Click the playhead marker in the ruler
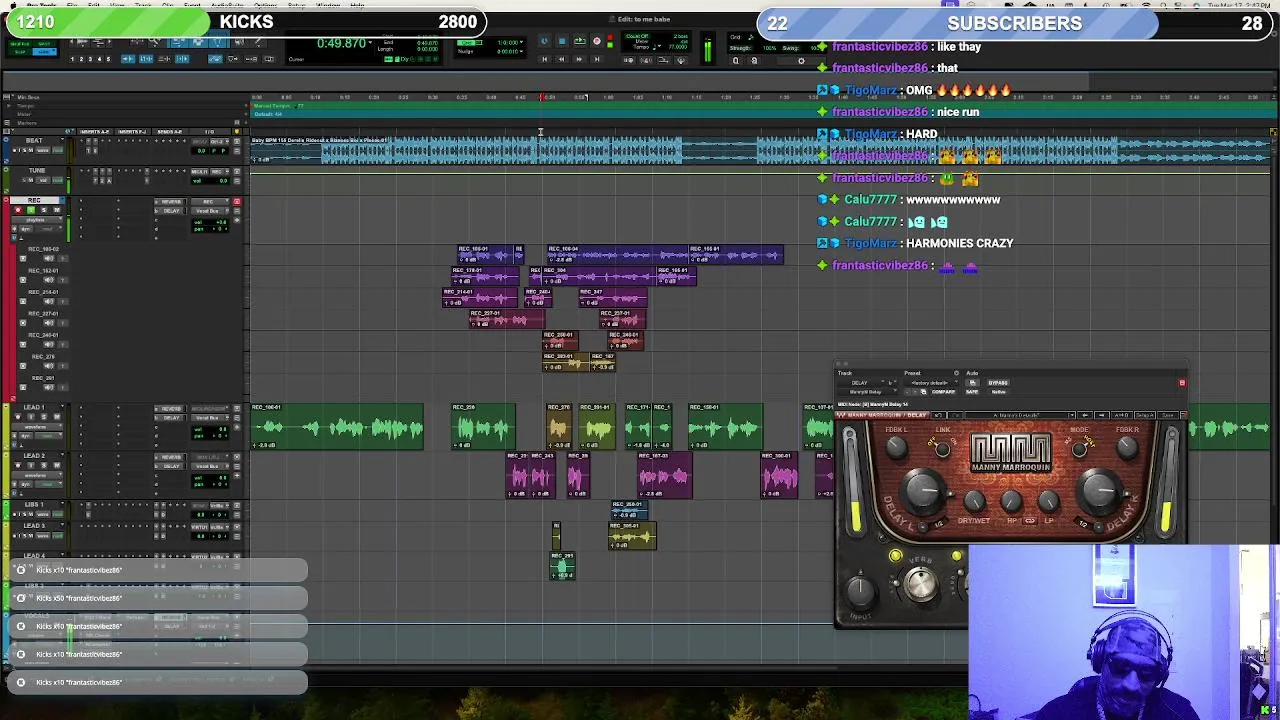The image size is (1280, 720). (541, 97)
